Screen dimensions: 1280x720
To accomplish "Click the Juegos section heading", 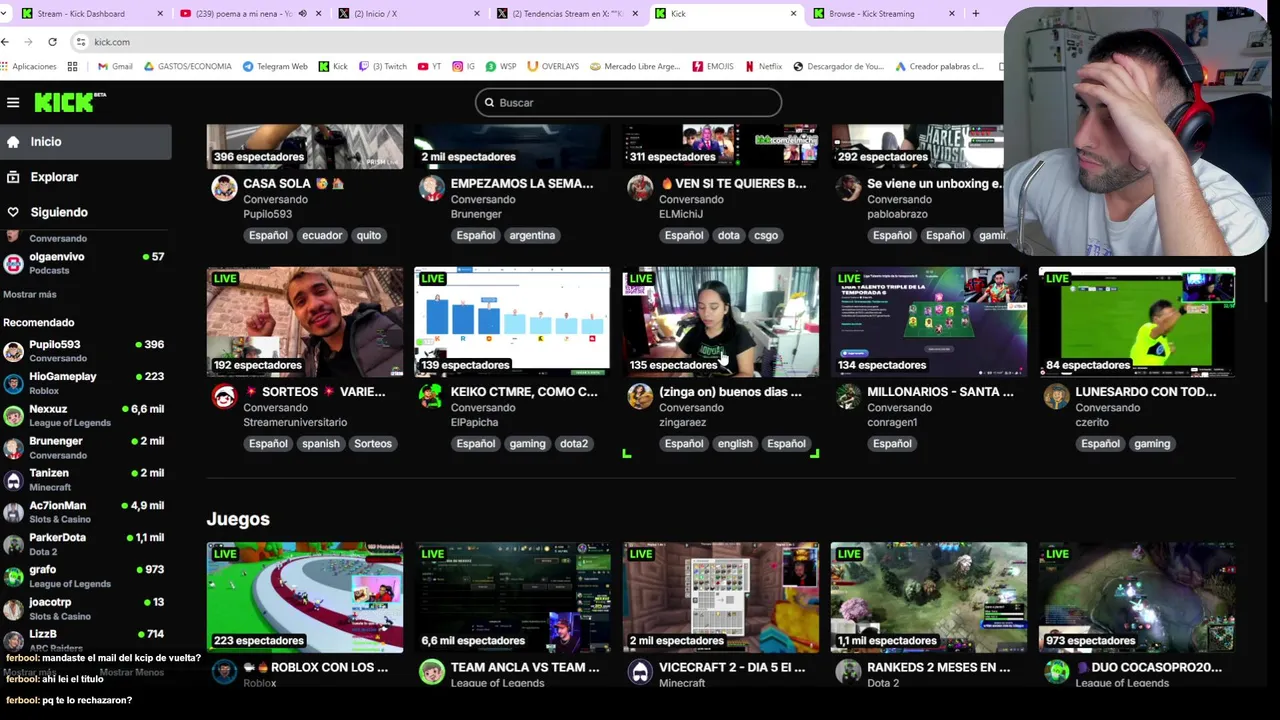I will (x=238, y=519).
